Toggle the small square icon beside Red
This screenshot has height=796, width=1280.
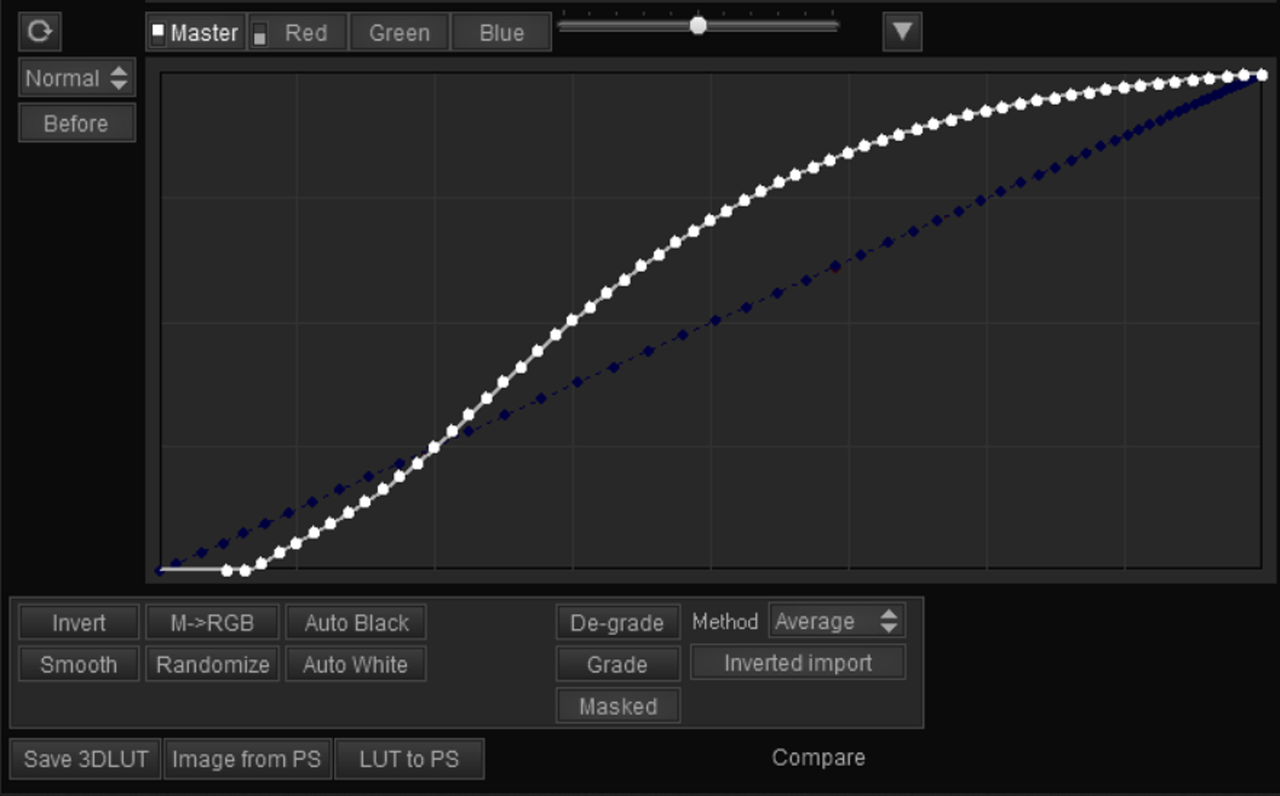pyautogui.click(x=260, y=33)
